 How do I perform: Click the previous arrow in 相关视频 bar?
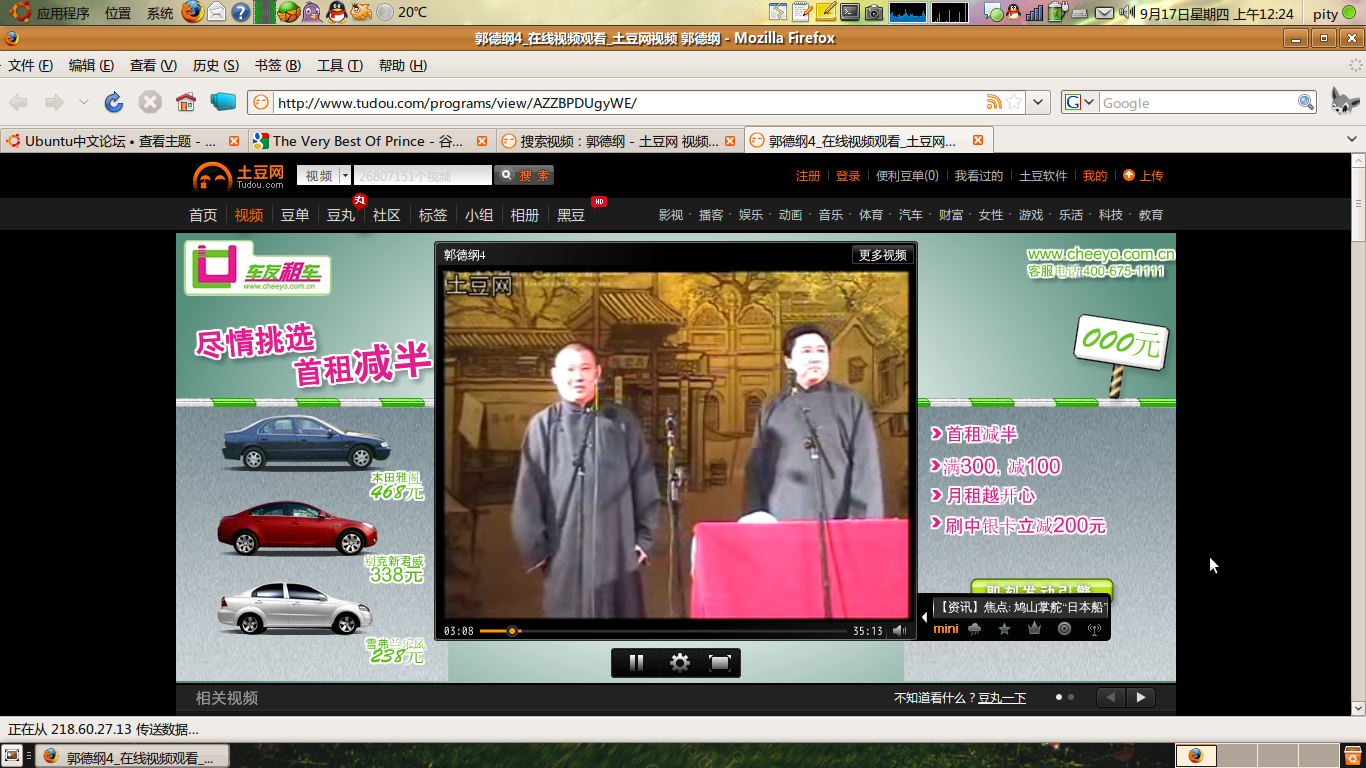coord(1111,698)
